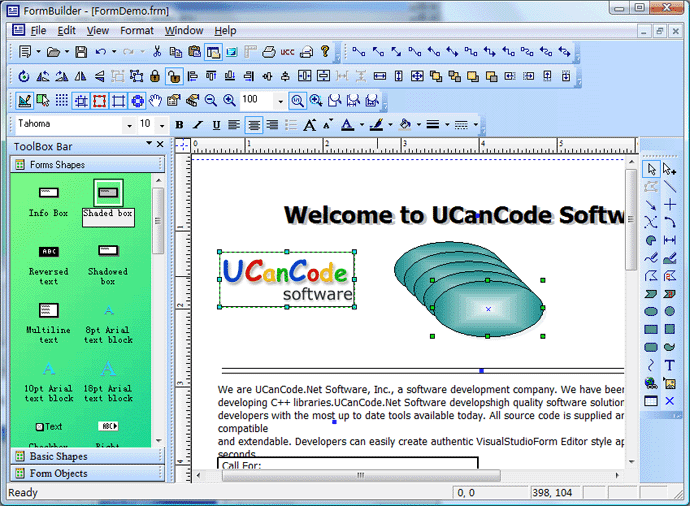Select the arrow pointer Select tool
690x506 pixels.
point(651,169)
